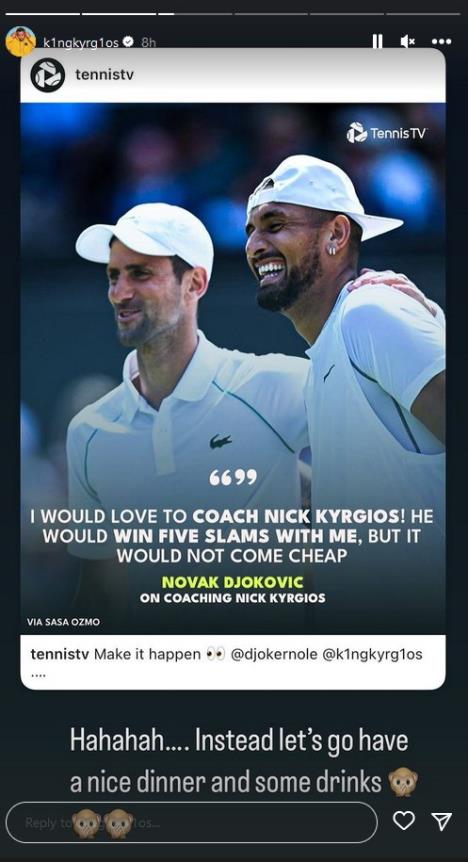This screenshot has height=862, width=468.
Task: Open the tennistv account name header
Action: 104,75
